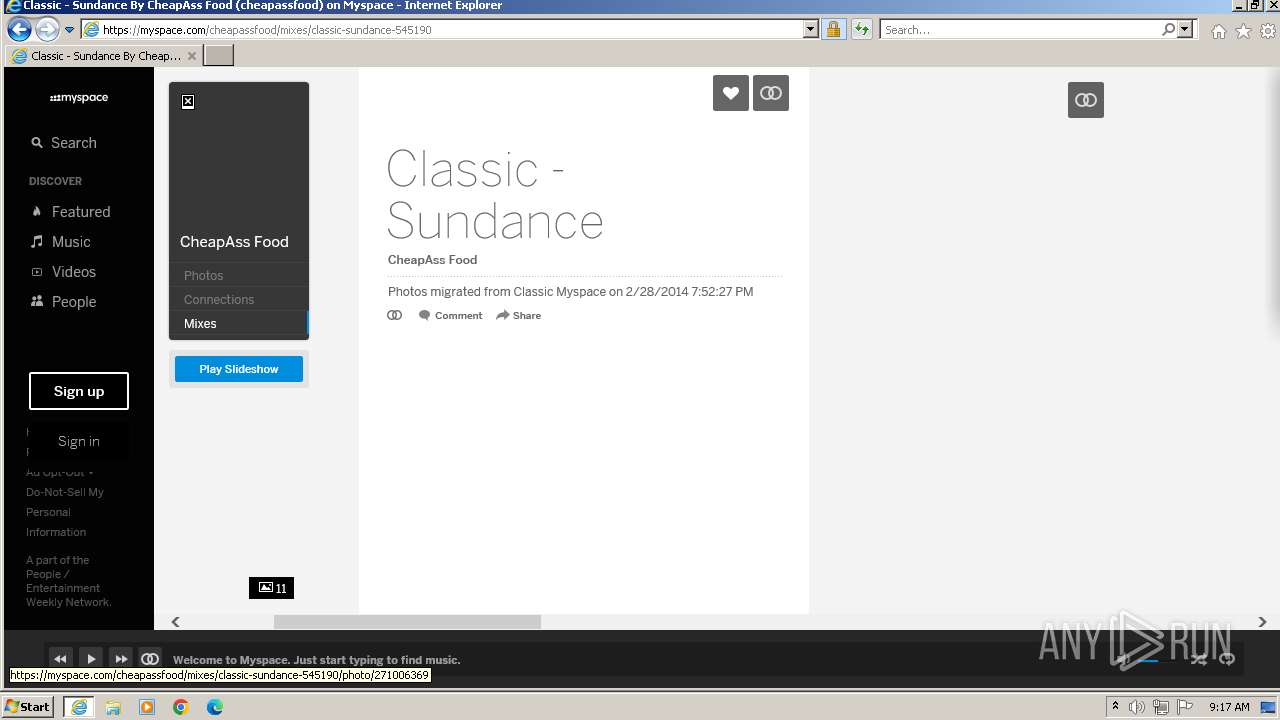Screen dimensions: 1280x720
Task: Show hidden tray icons arrow
Action: [1115, 706]
